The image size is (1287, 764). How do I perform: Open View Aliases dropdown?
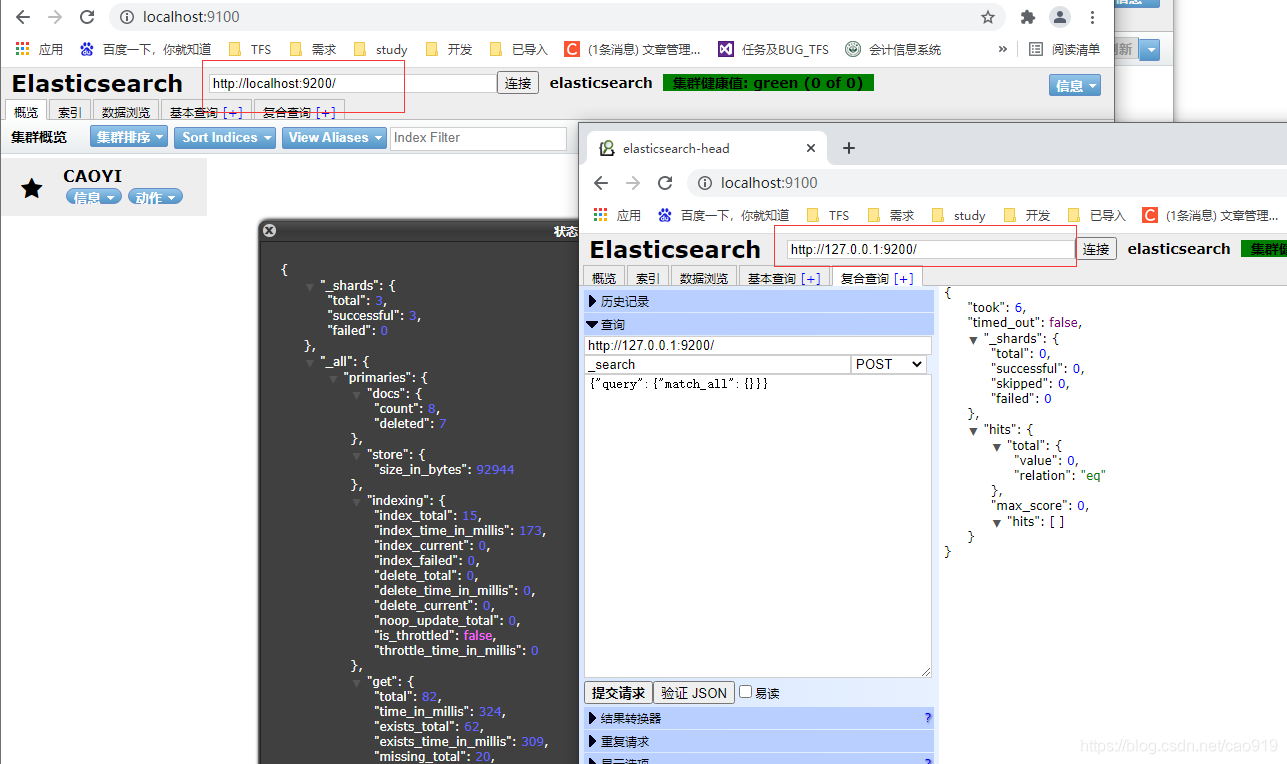coord(335,137)
